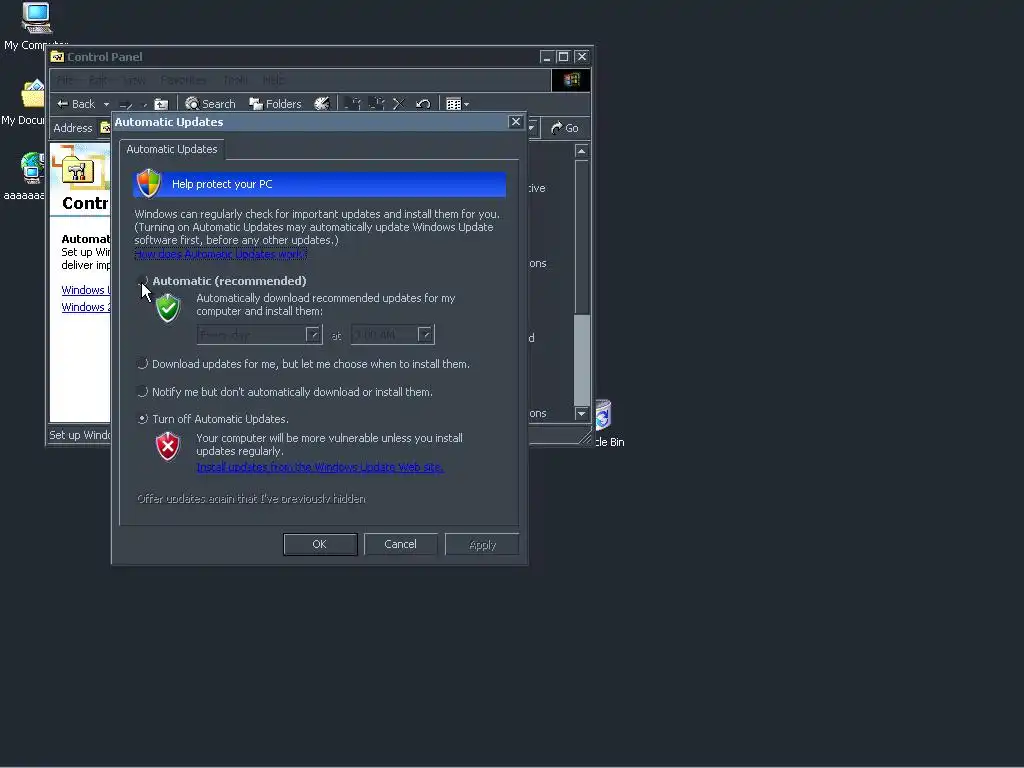Open the Edit menu
The image size is (1024, 768).
(97, 80)
